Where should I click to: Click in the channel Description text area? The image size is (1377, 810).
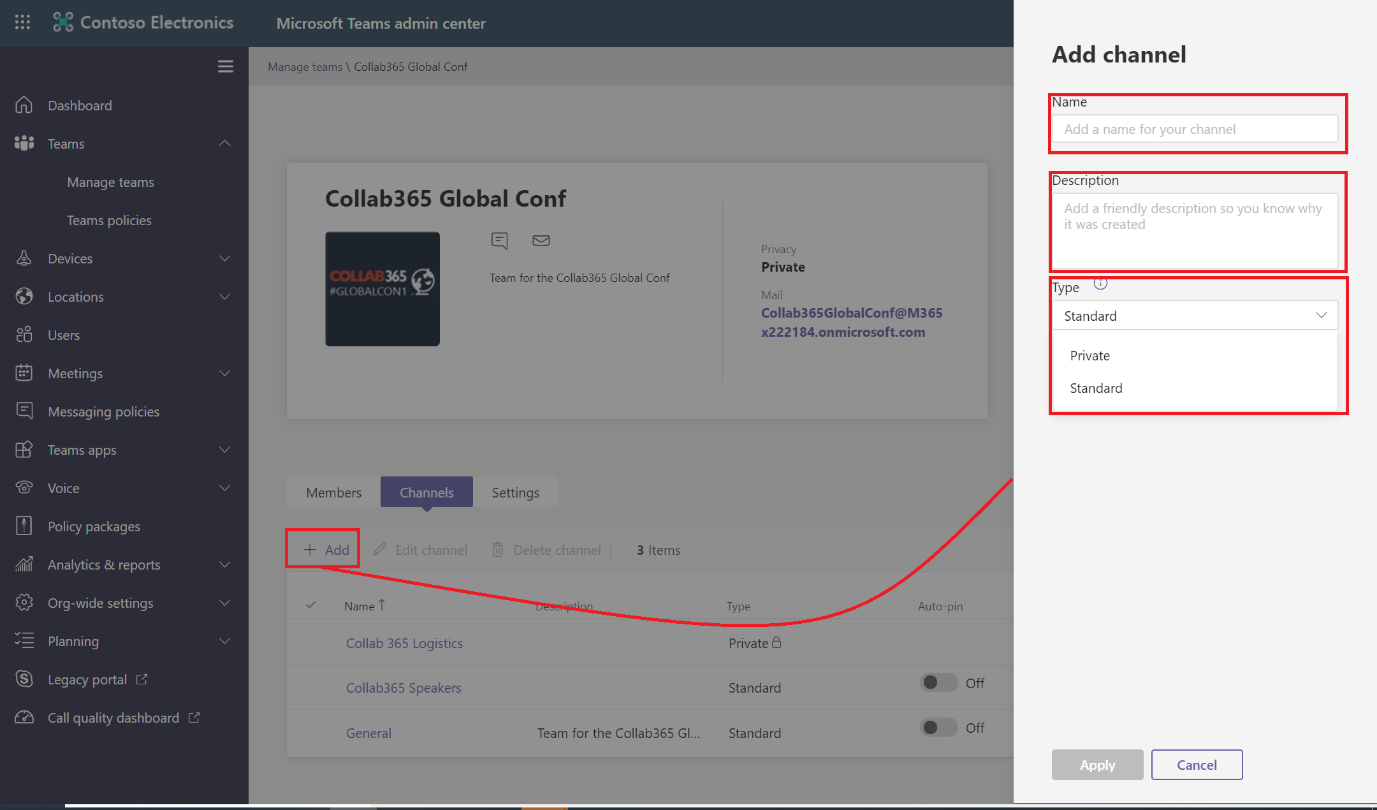(1195, 230)
